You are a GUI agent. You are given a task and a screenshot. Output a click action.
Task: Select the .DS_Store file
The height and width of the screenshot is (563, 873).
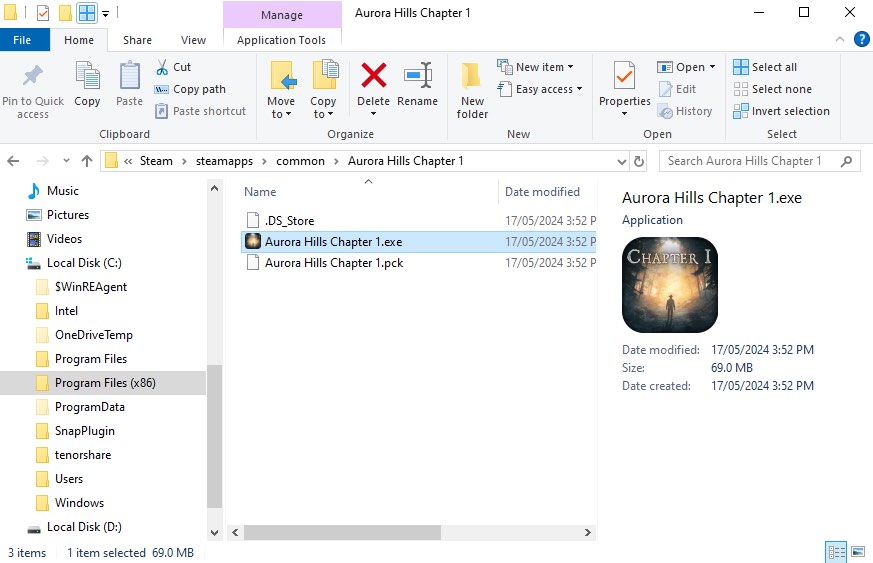[x=419, y=221]
